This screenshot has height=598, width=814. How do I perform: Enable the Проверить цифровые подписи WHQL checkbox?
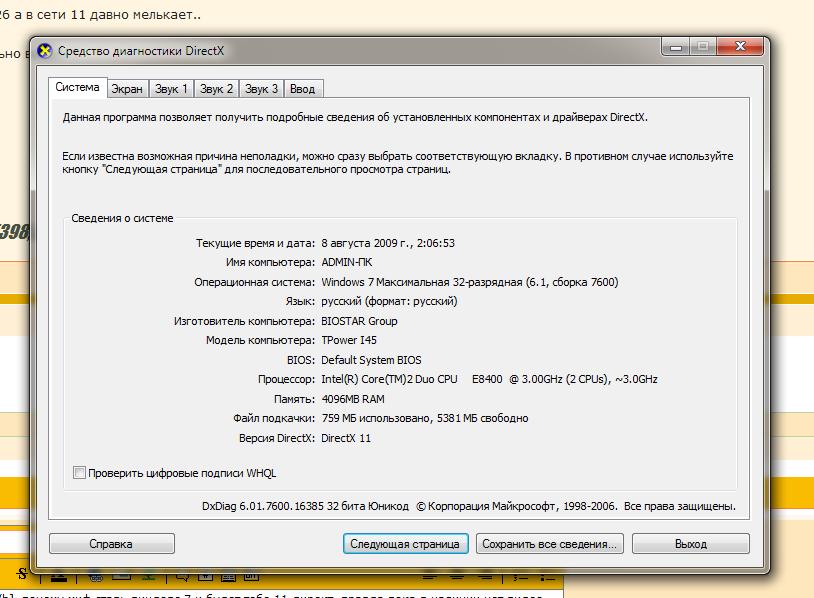click(79, 473)
